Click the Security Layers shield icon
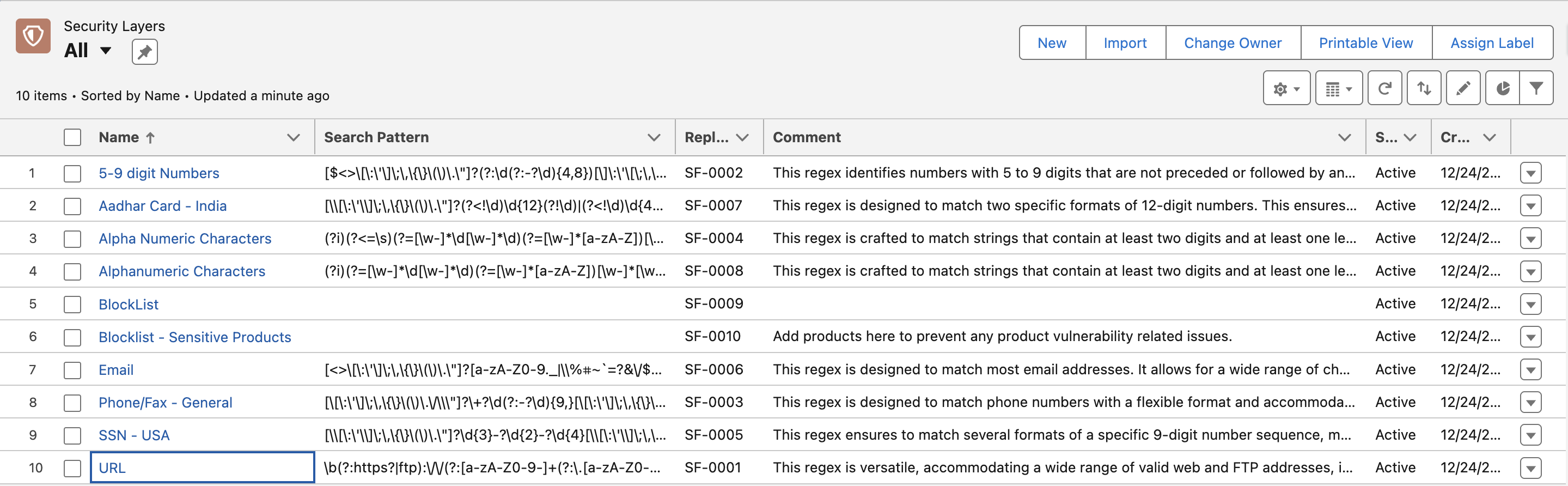1568x486 pixels. (33, 36)
